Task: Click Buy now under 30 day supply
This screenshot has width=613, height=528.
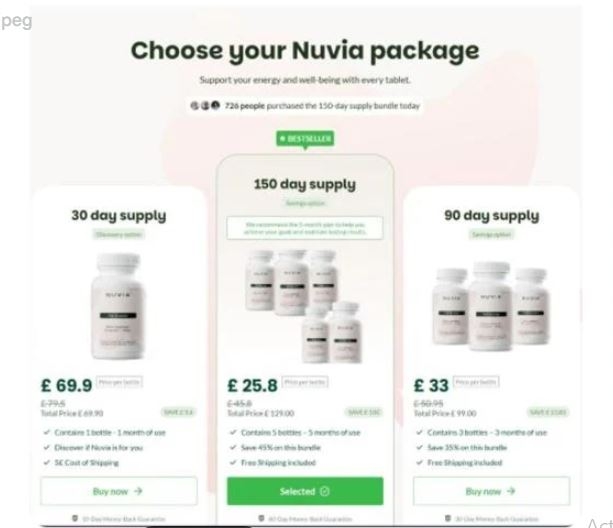Action: tap(119, 491)
